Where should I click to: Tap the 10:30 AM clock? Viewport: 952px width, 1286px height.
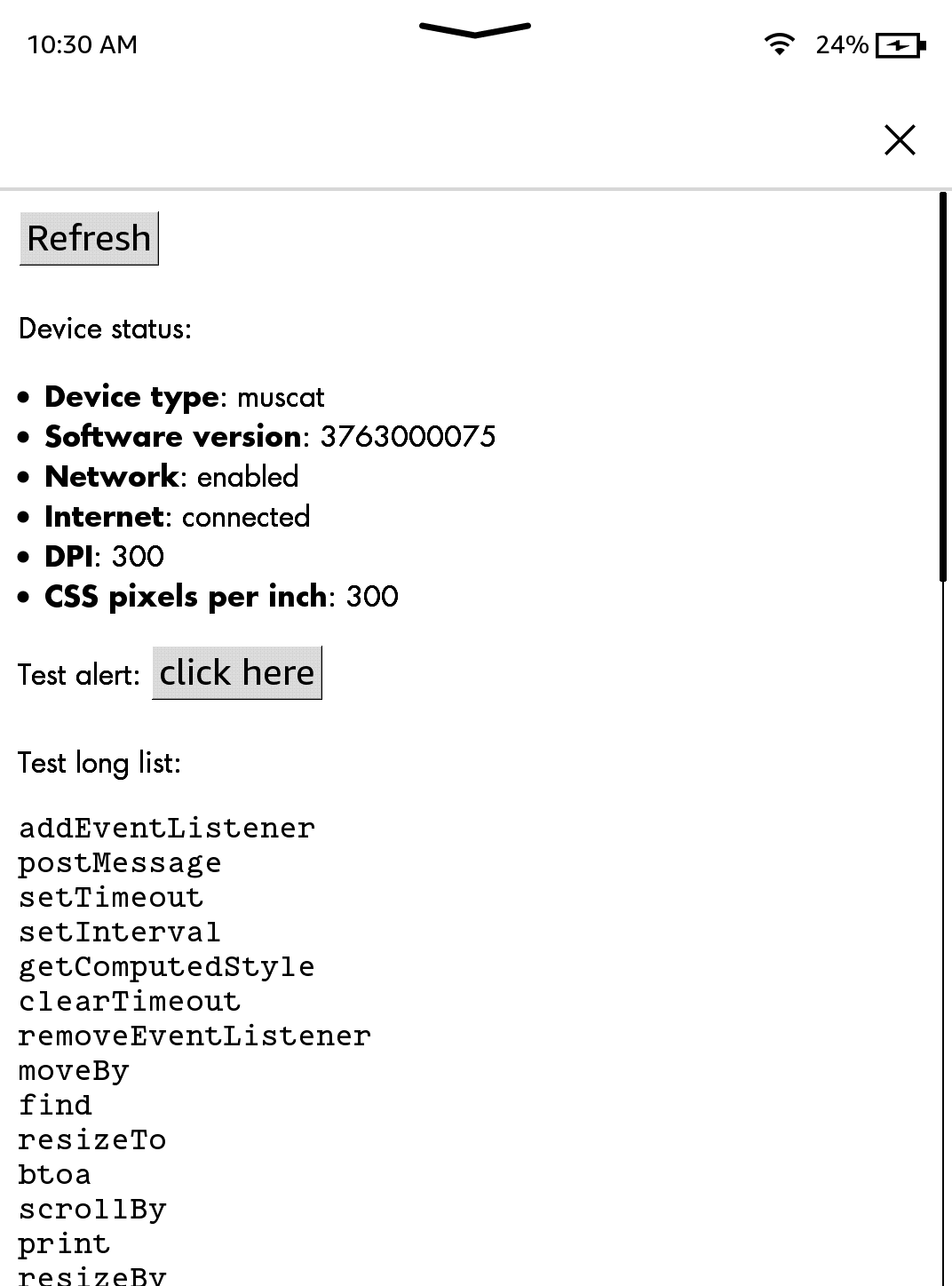(x=83, y=44)
